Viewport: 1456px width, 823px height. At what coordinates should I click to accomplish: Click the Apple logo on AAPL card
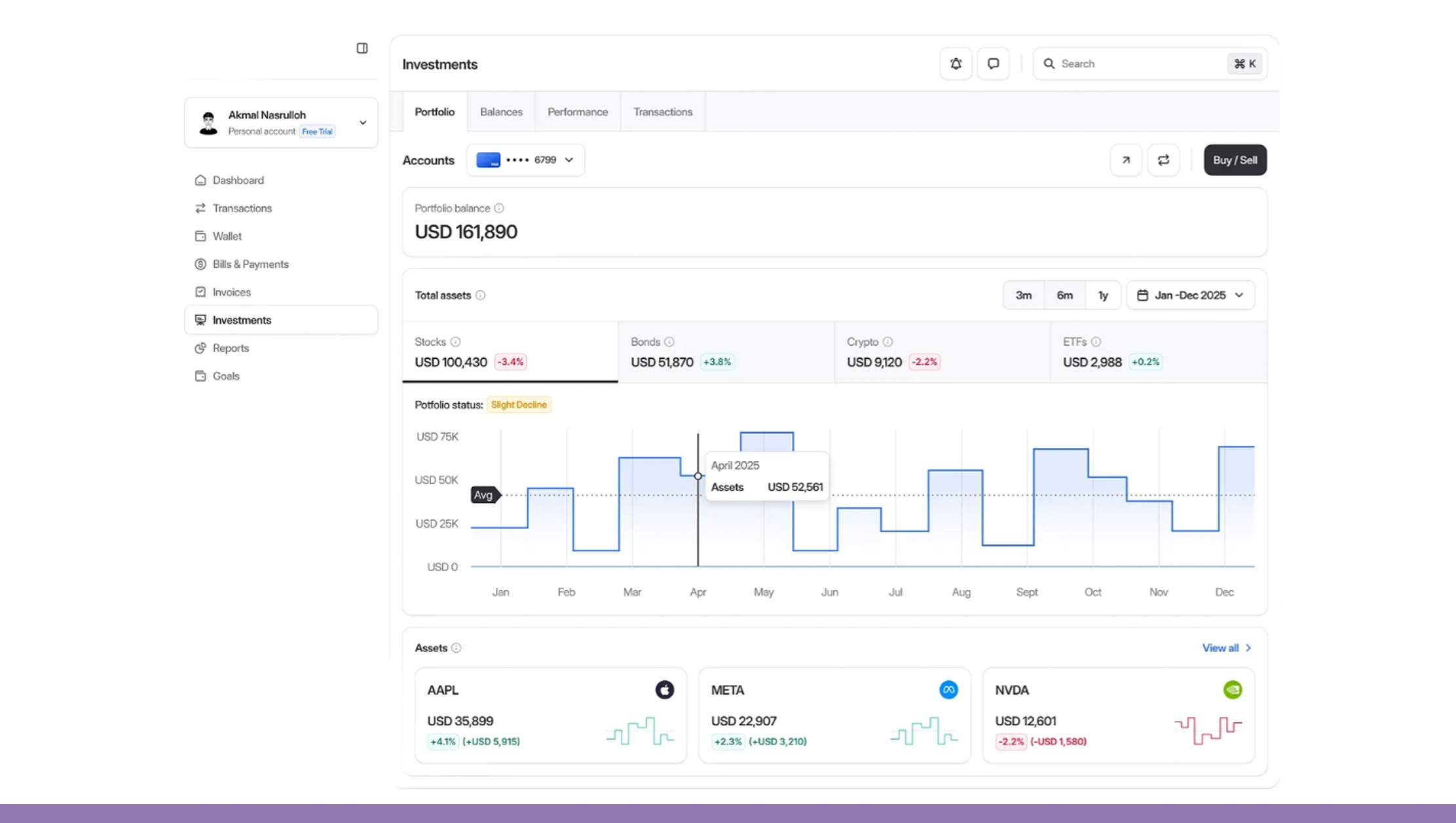[x=664, y=689]
